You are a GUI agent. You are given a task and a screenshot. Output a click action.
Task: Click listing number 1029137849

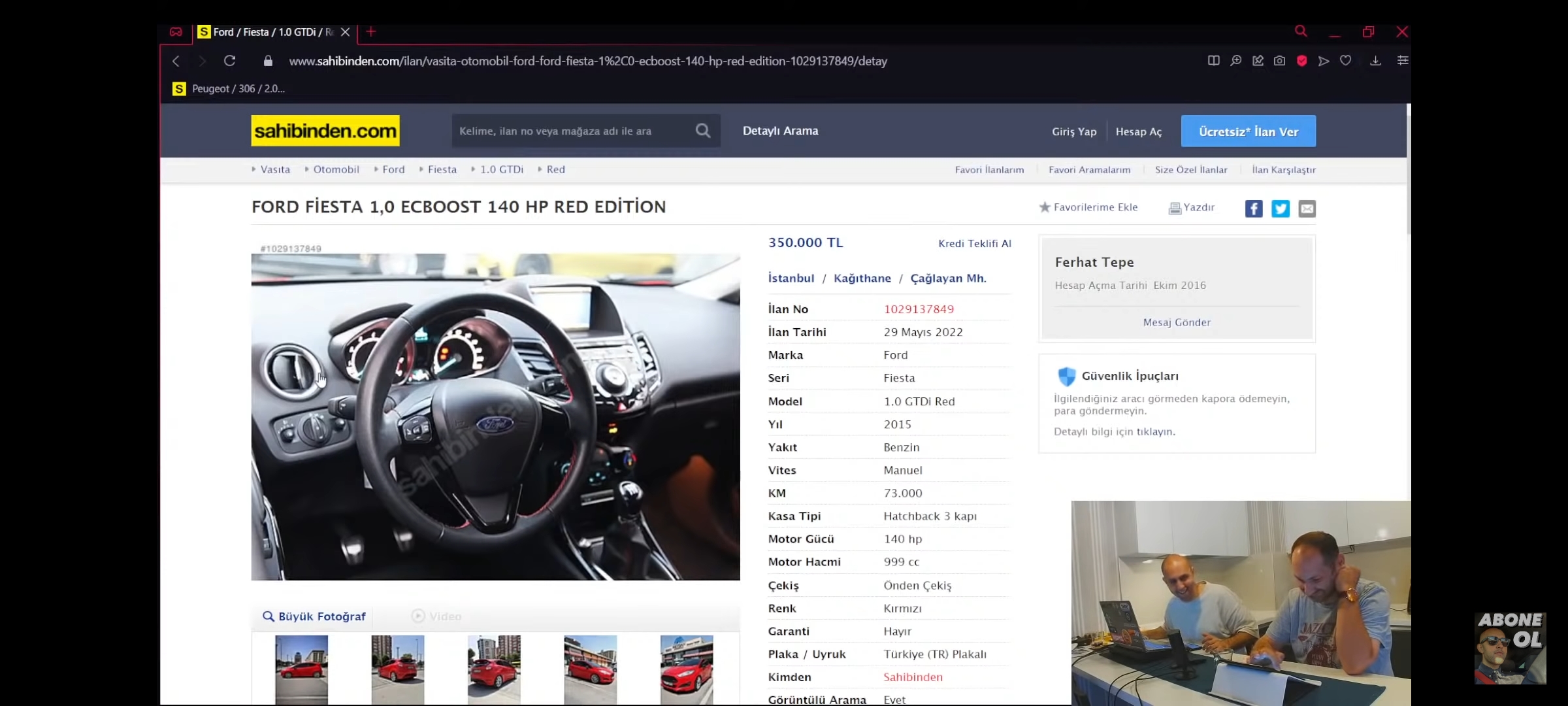919,309
